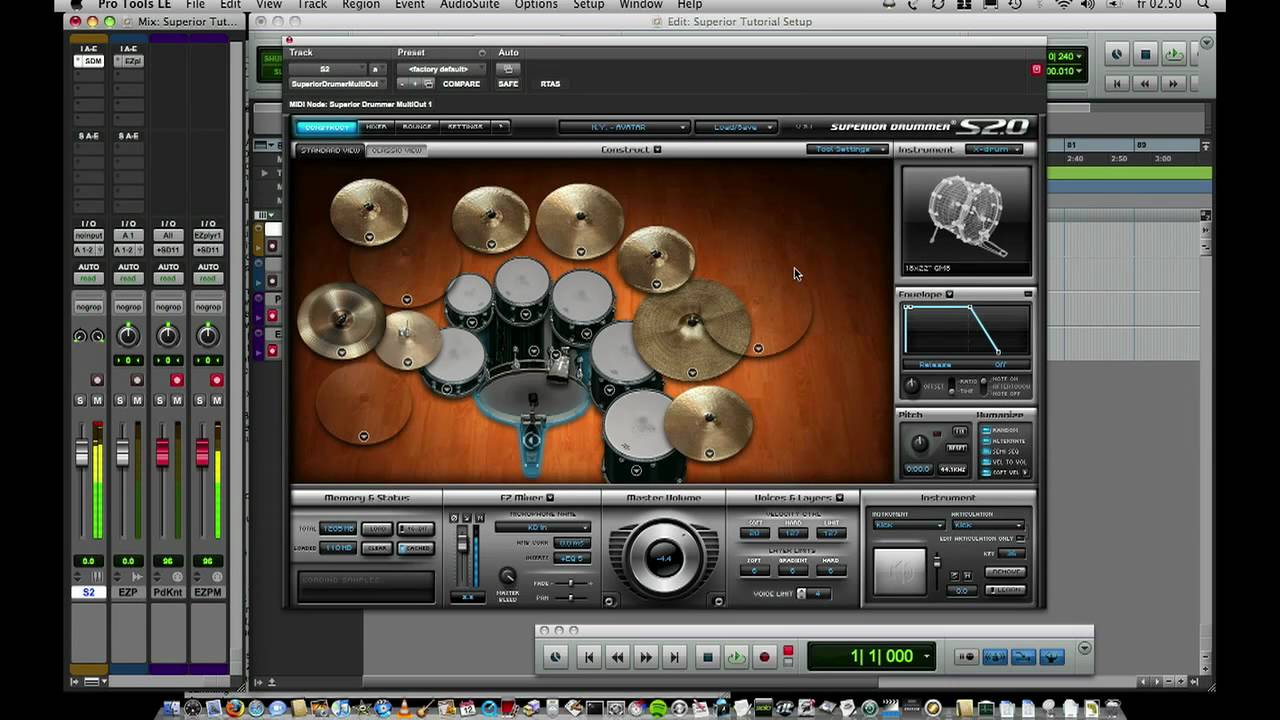
Task: Expand the EZ Mixer panel menu arrow
Action: [x=549, y=497]
